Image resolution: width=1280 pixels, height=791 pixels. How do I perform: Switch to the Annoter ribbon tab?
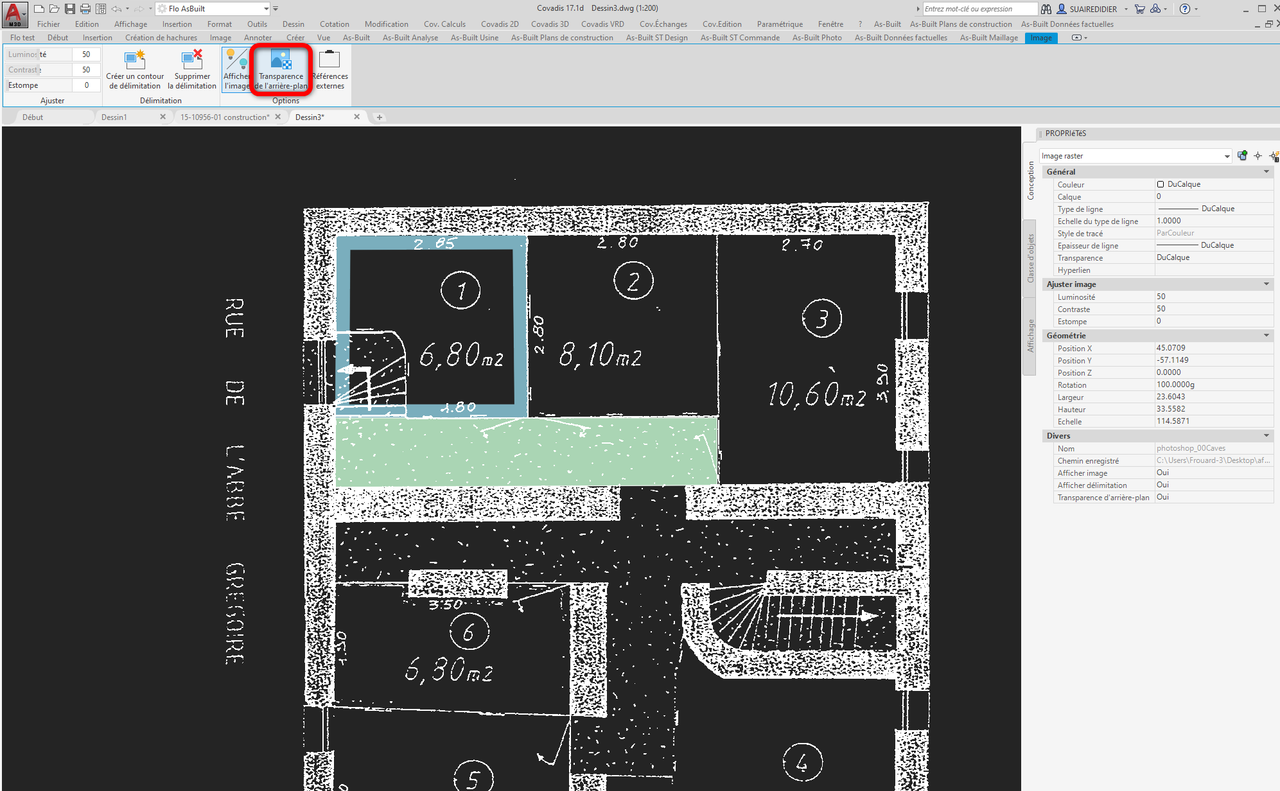(x=258, y=38)
